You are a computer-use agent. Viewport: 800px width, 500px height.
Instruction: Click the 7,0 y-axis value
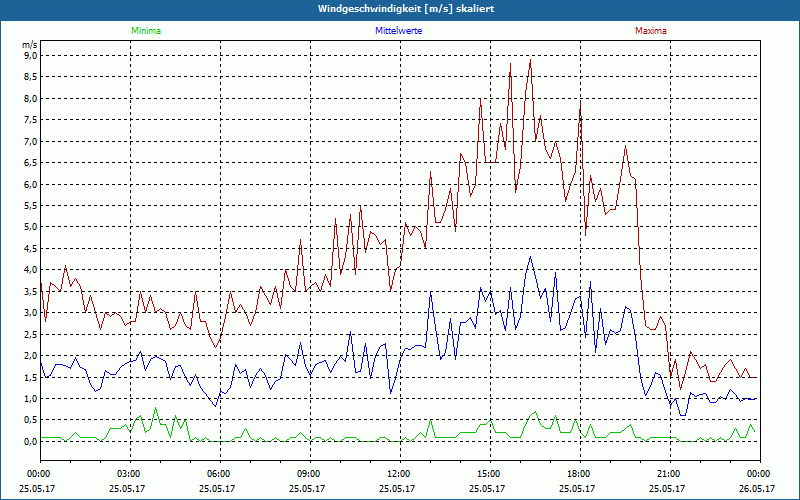tap(31, 141)
